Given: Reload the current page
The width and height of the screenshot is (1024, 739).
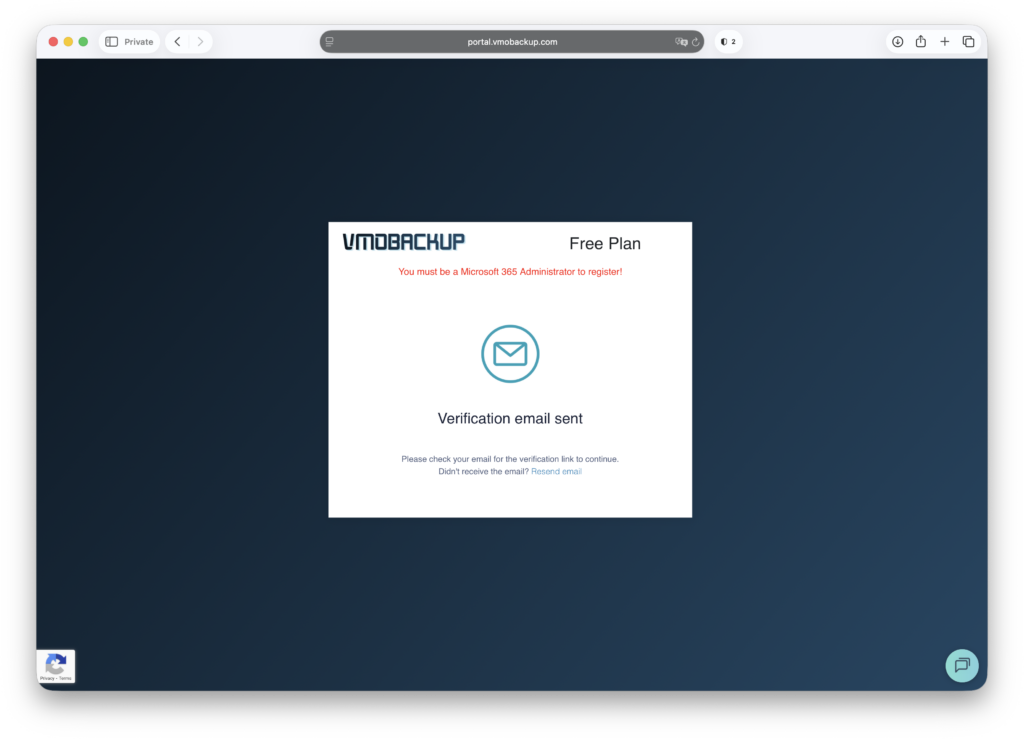Looking at the screenshot, I should coord(696,42).
